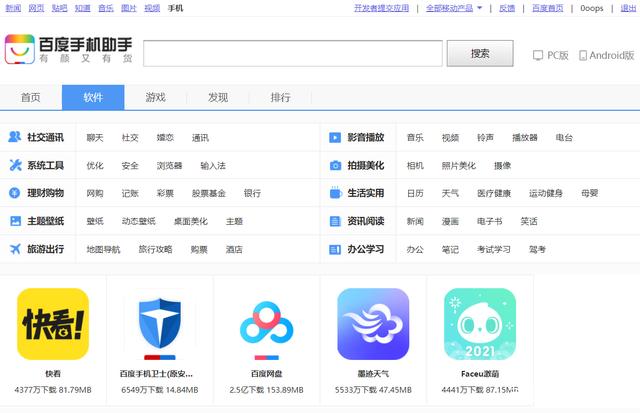Click the 墨迹天气 app name text
This screenshot has width=640, height=413.
click(373, 373)
